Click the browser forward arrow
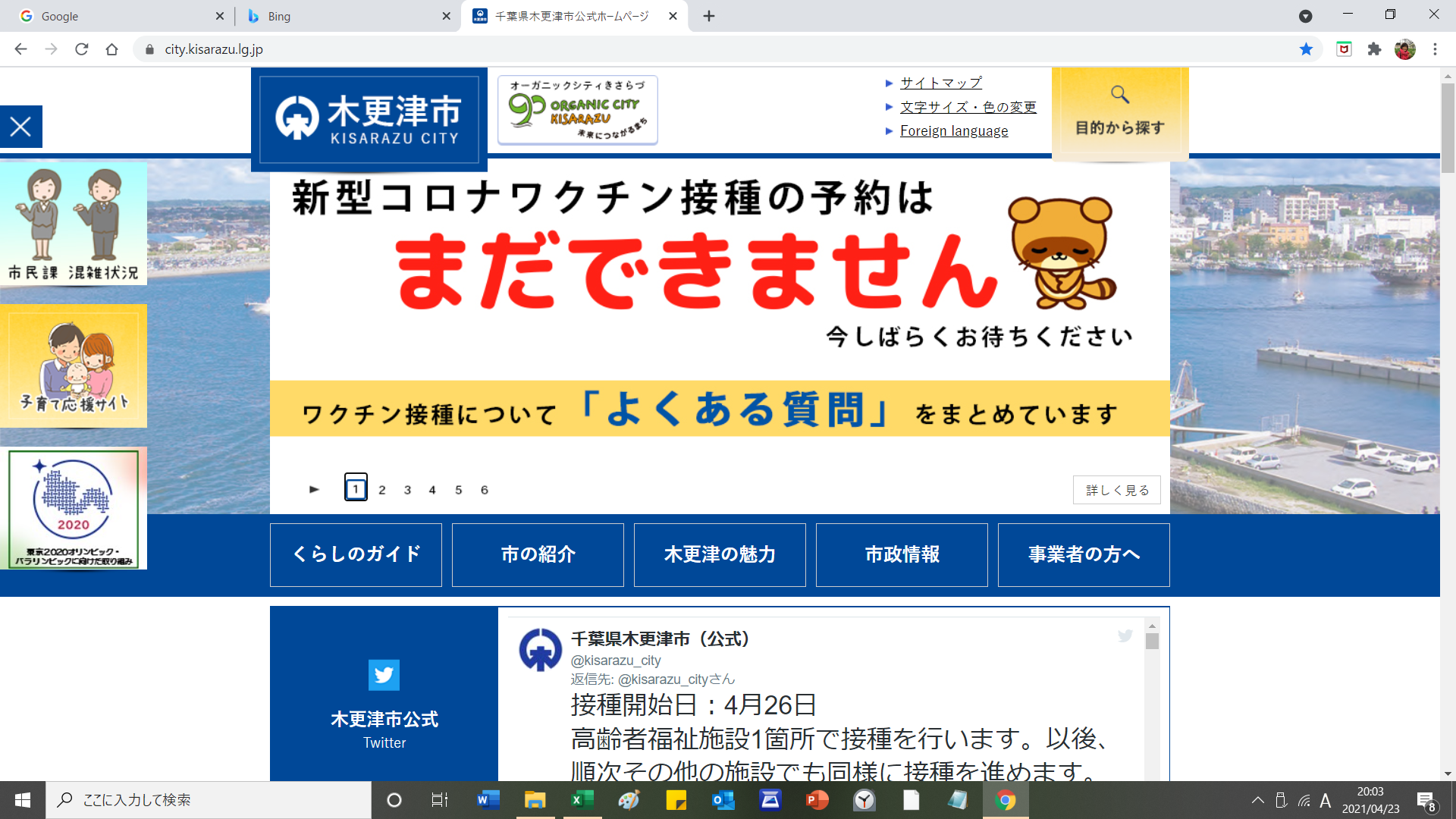The height and width of the screenshot is (819, 1456). pos(51,49)
